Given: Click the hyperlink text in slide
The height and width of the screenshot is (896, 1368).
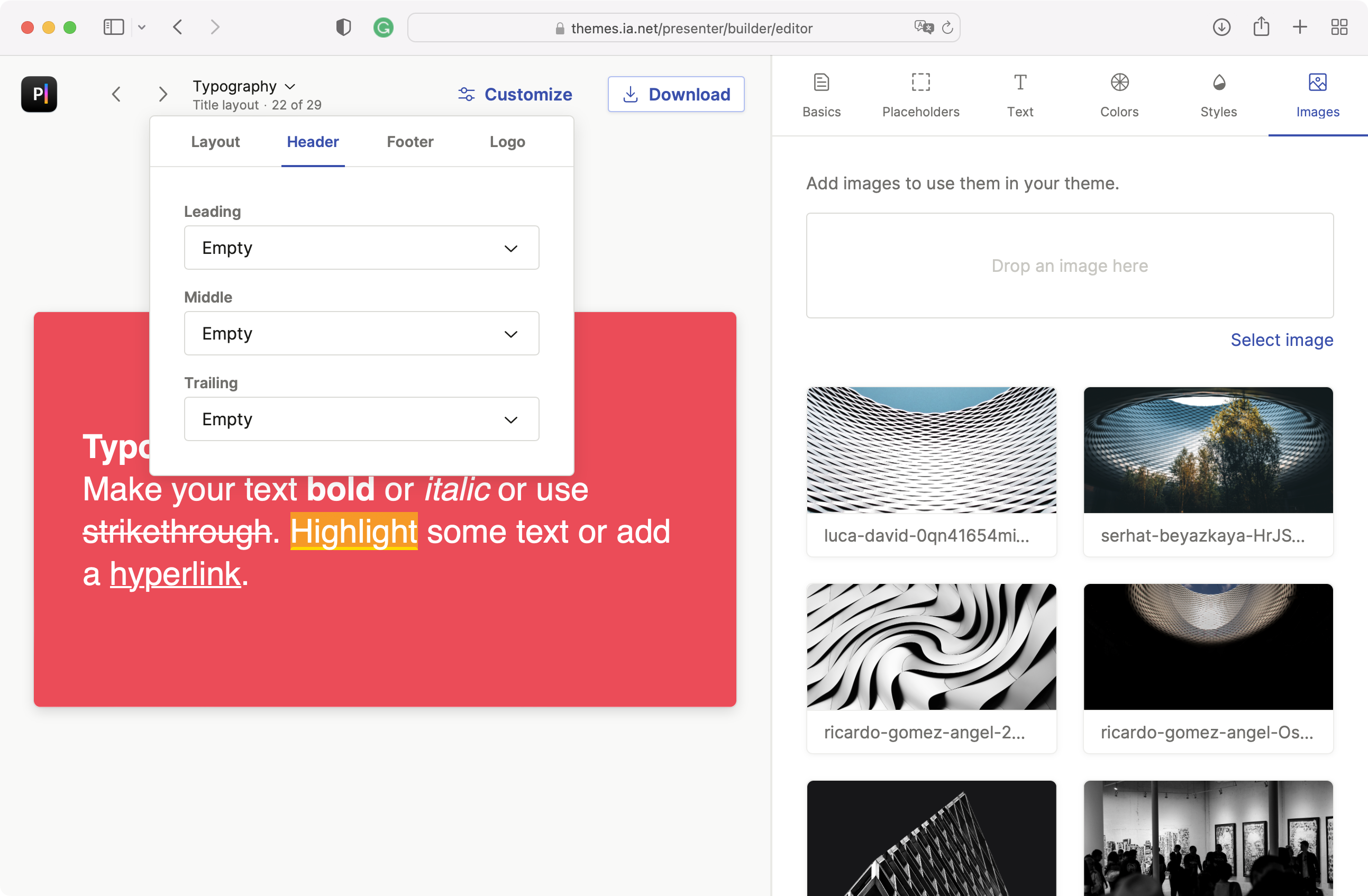Looking at the screenshot, I should pos(175,574).
